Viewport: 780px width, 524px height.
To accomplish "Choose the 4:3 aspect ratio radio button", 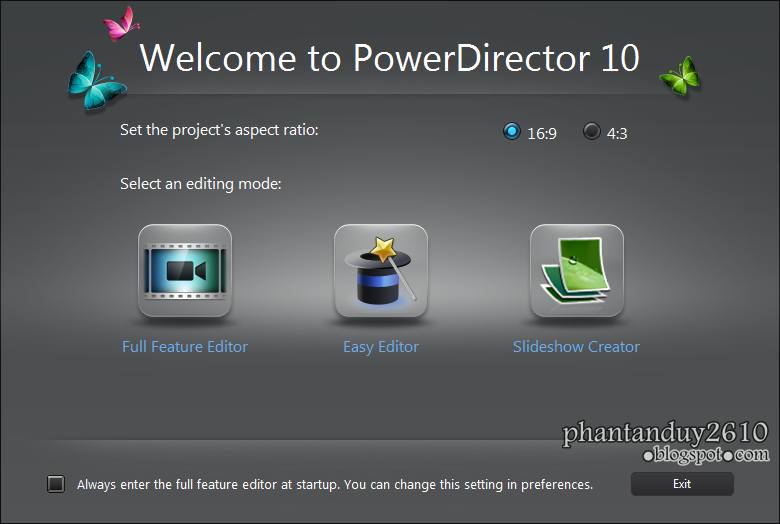I will [x=591, y=131].
